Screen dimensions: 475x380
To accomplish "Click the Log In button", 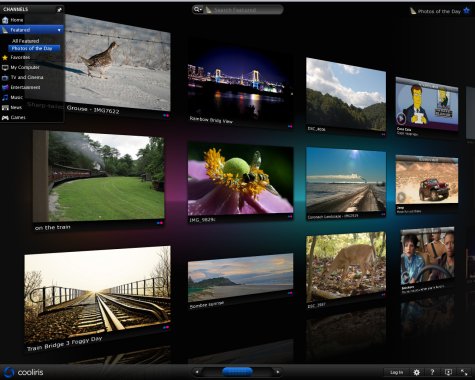I will pyautogui.click(x=396, y=372).
